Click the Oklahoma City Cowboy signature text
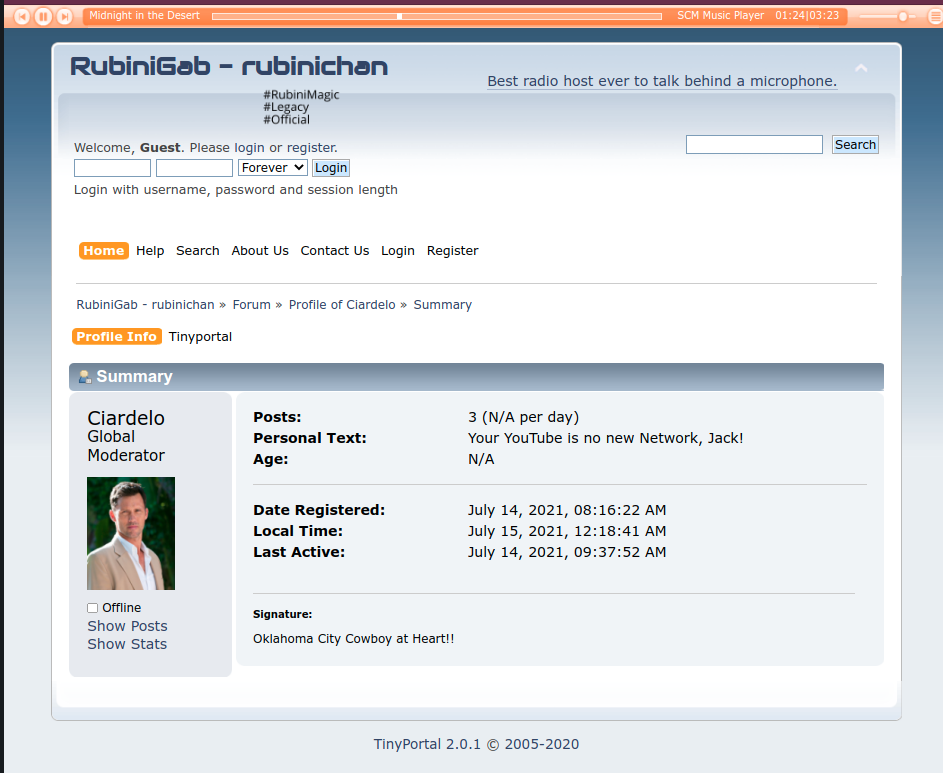 354,639
